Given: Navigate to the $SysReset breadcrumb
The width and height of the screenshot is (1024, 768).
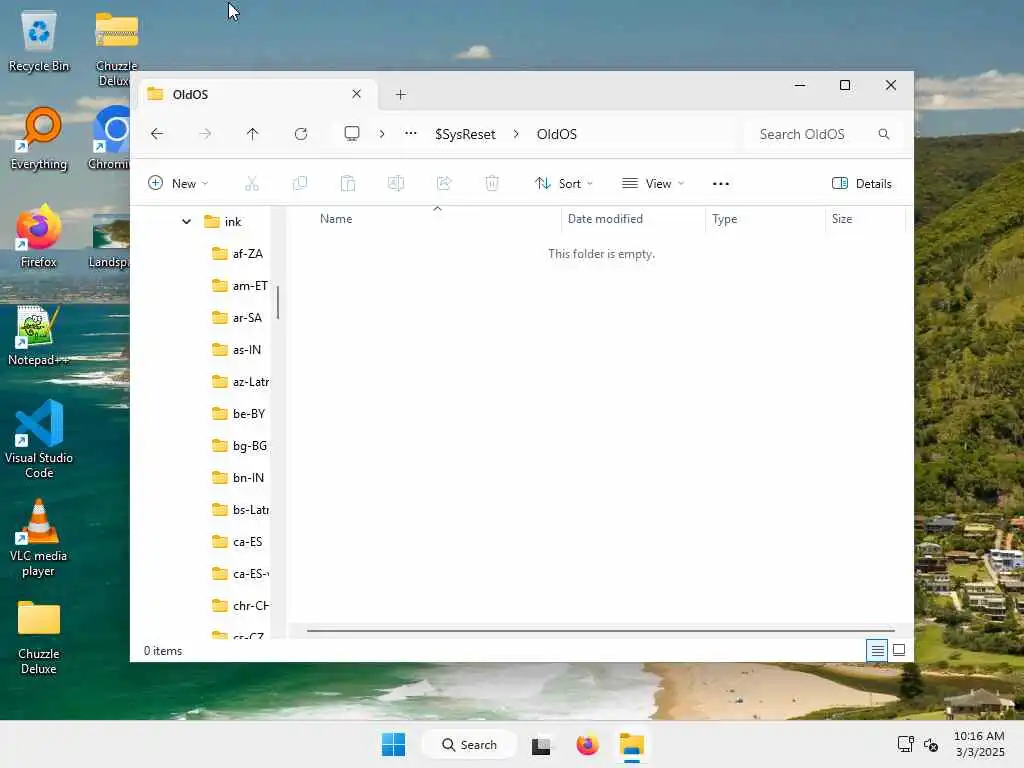Looking at the screenshot, I should tap(465, 134).
